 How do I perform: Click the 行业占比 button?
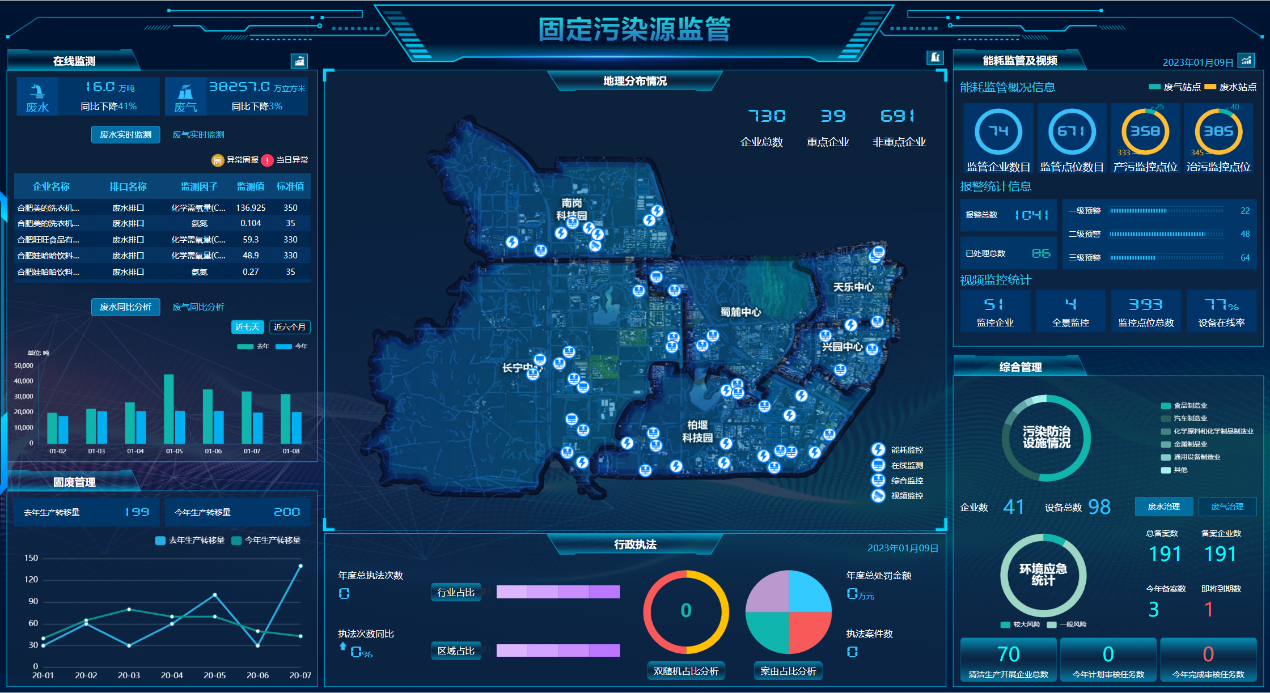click(456, 592)
